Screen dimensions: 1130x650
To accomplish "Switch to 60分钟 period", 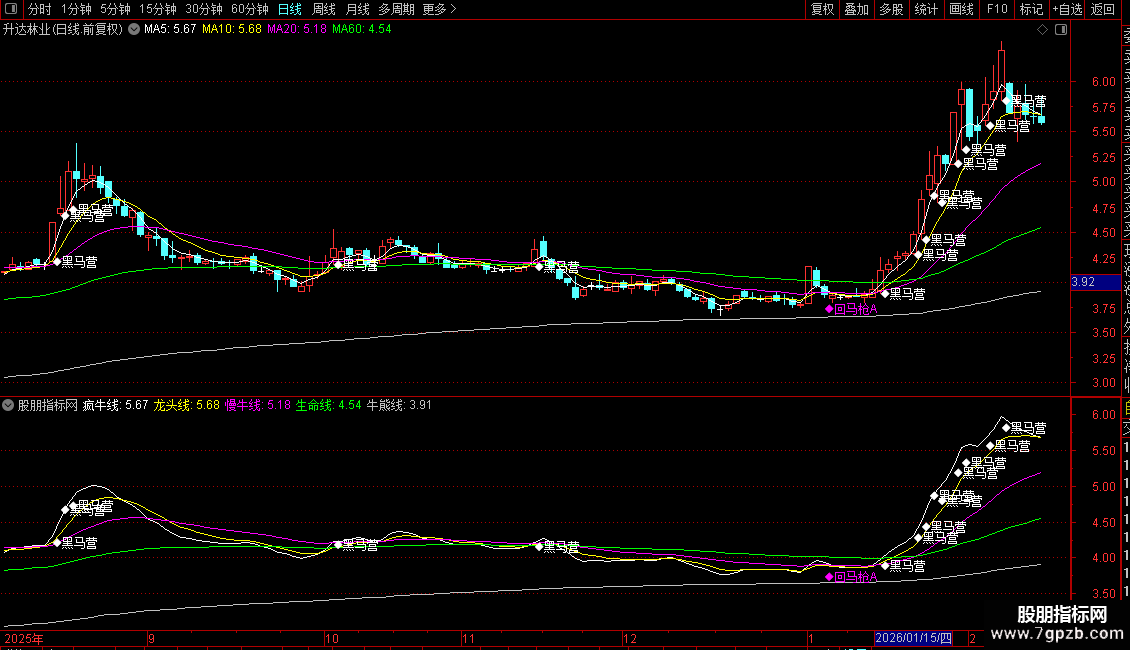I will click(250, 10).
